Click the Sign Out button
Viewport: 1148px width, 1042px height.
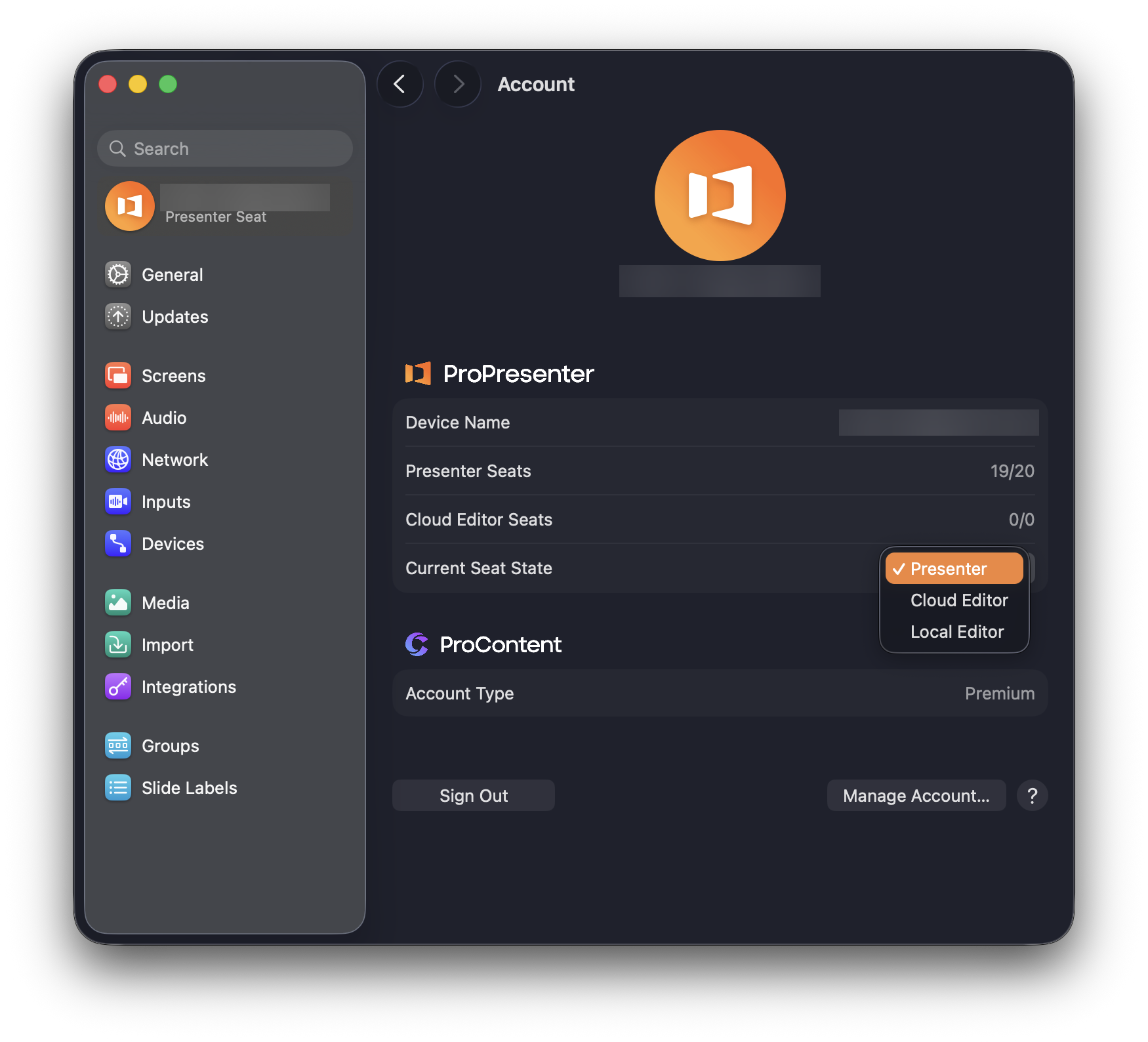click(x=474, y=795)
